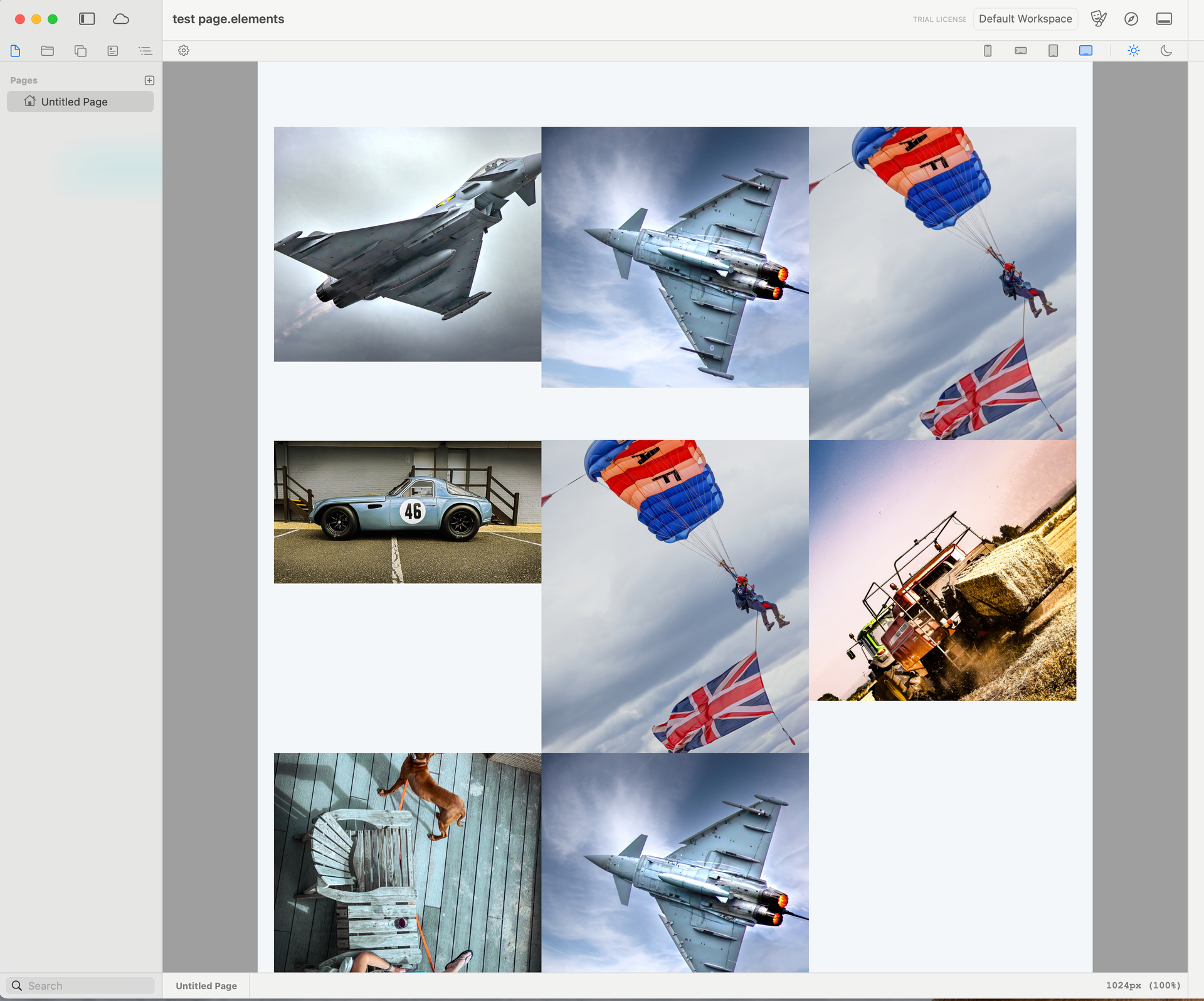Open page settings gear icon
The image size is (1204, 1001).
(x=184, y=50)
